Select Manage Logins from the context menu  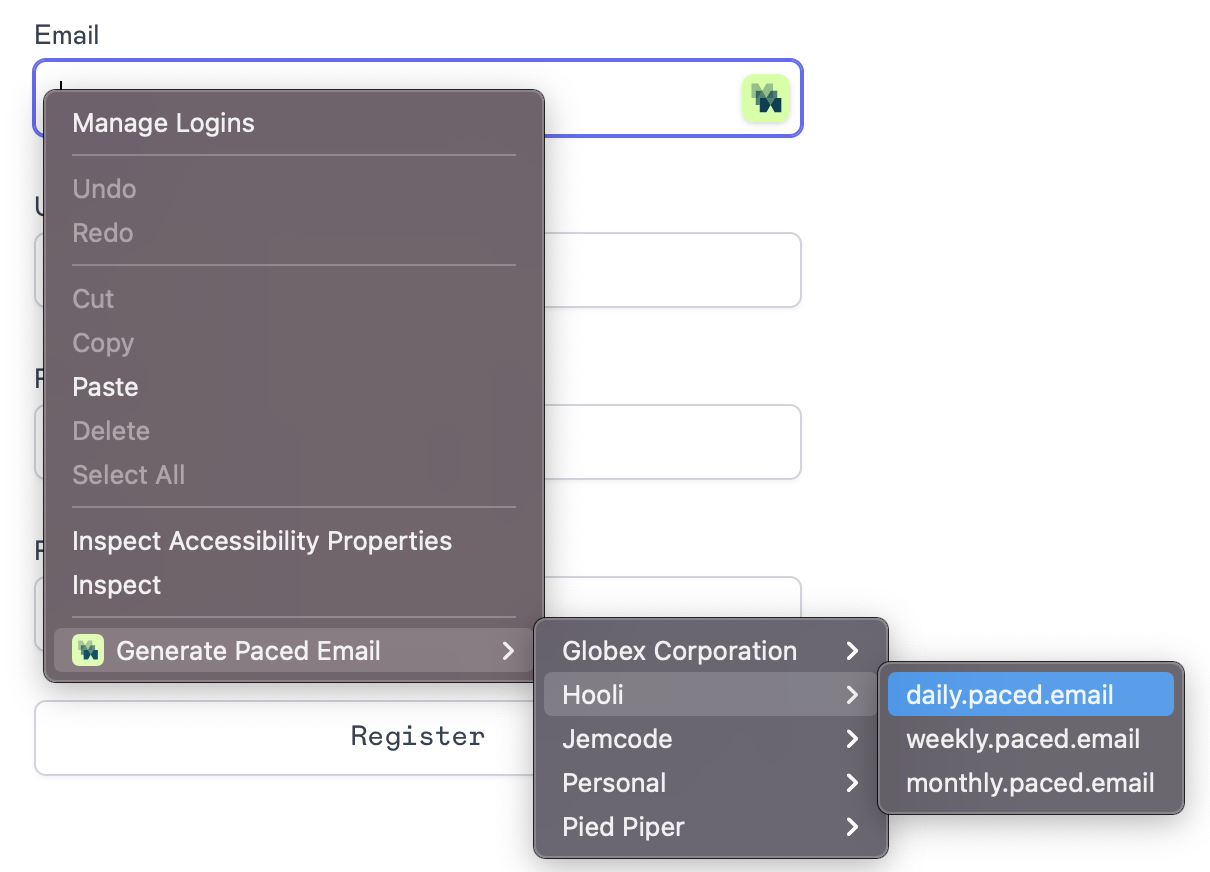[163, 122]
